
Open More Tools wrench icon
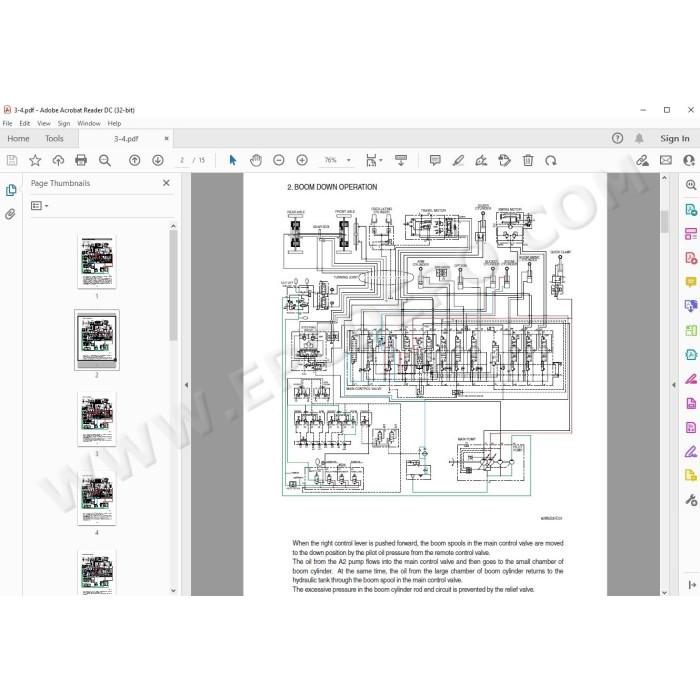click(691, 500)
